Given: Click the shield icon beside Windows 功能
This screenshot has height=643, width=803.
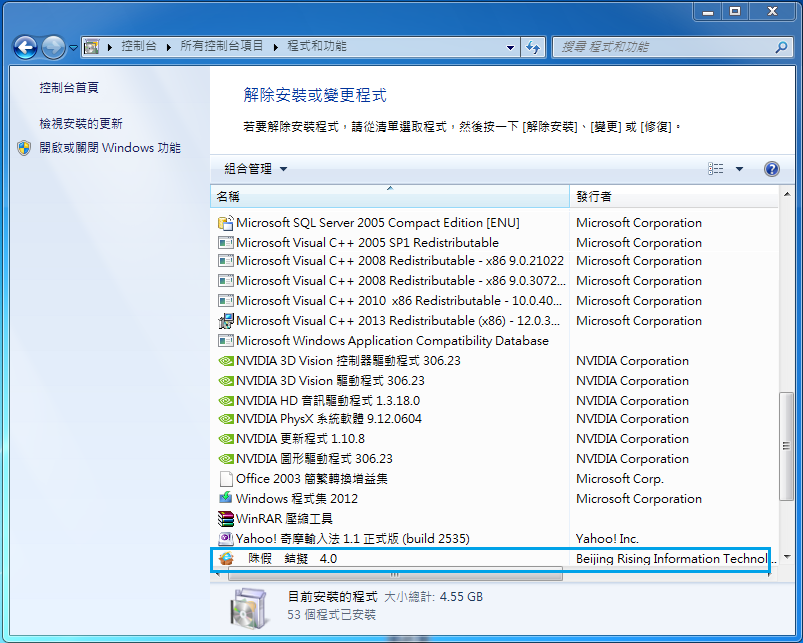Looking at the screenshot, I should click(24, 148).
